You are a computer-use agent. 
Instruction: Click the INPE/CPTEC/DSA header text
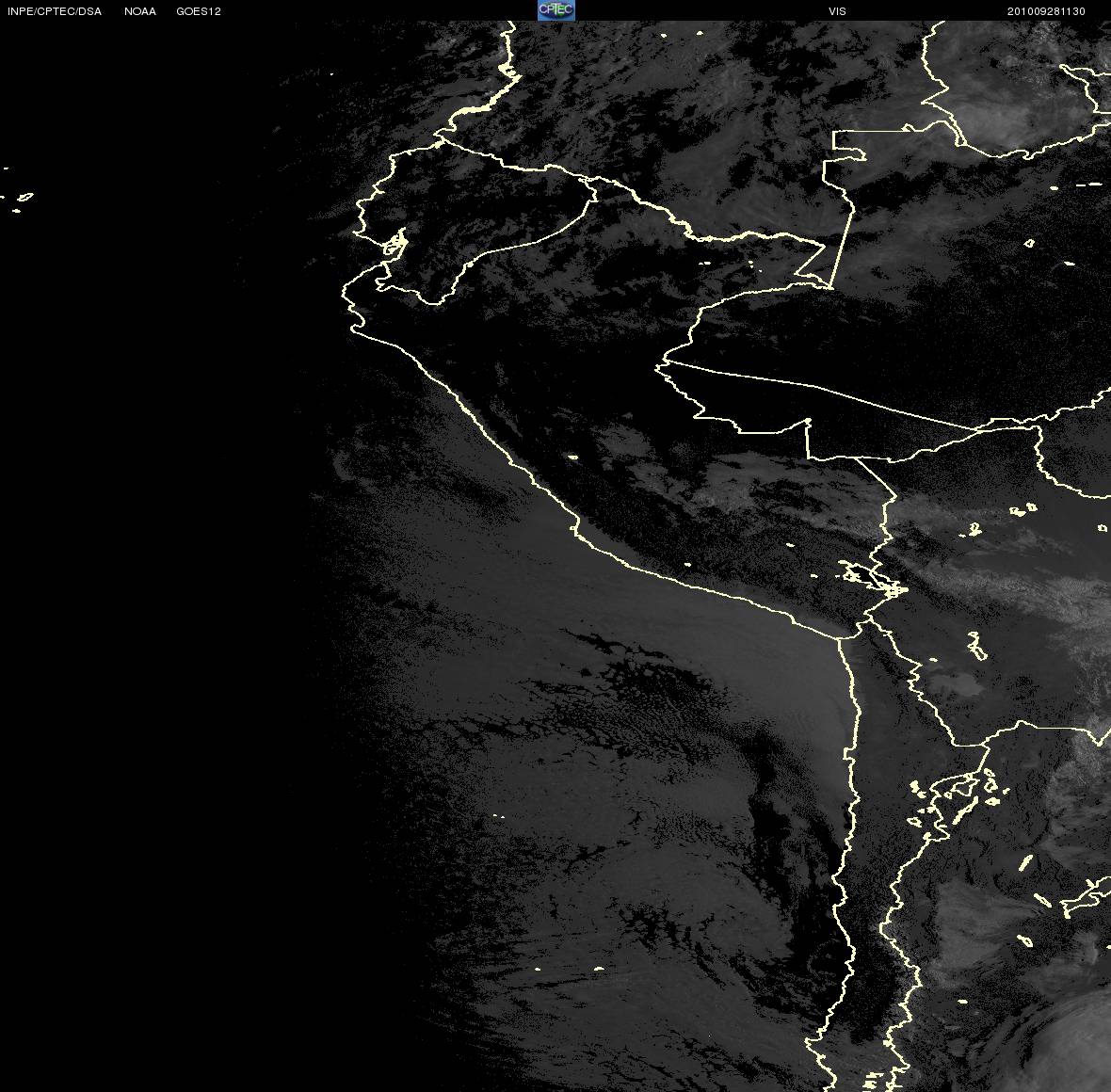click(55, 11)
